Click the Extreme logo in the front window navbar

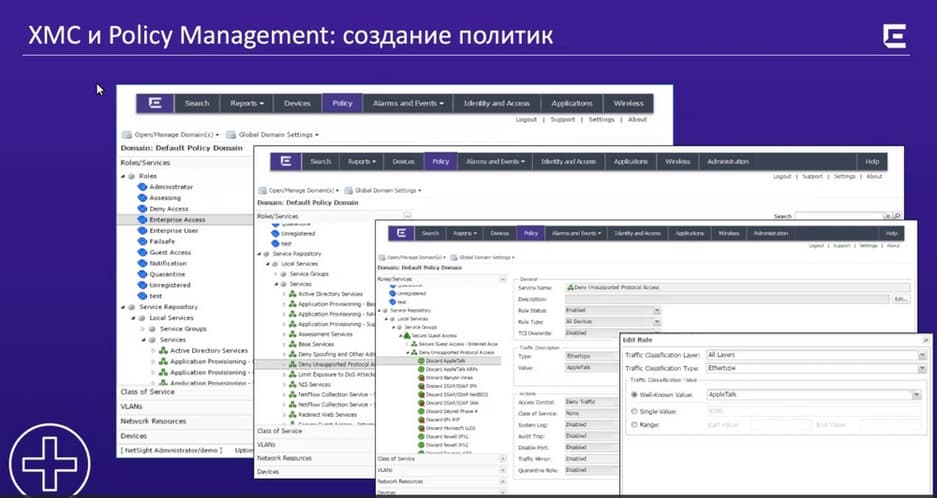(x=401, y=233)
